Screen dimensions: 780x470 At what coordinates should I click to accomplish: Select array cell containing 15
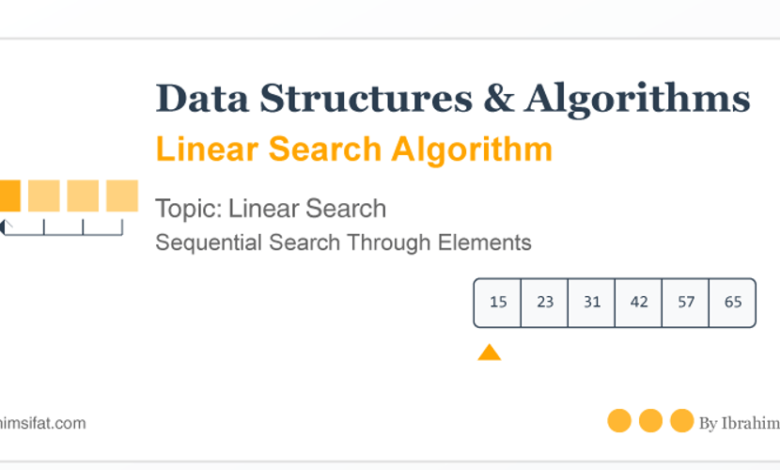pos(497,302)
